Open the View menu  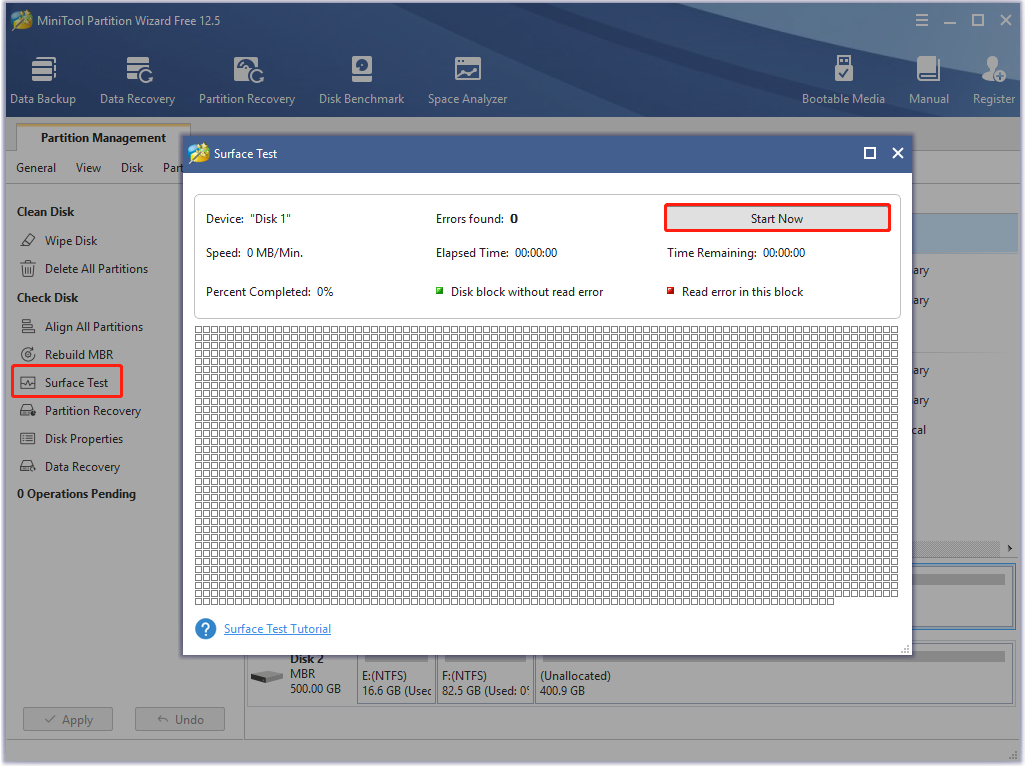pos(88,168)
